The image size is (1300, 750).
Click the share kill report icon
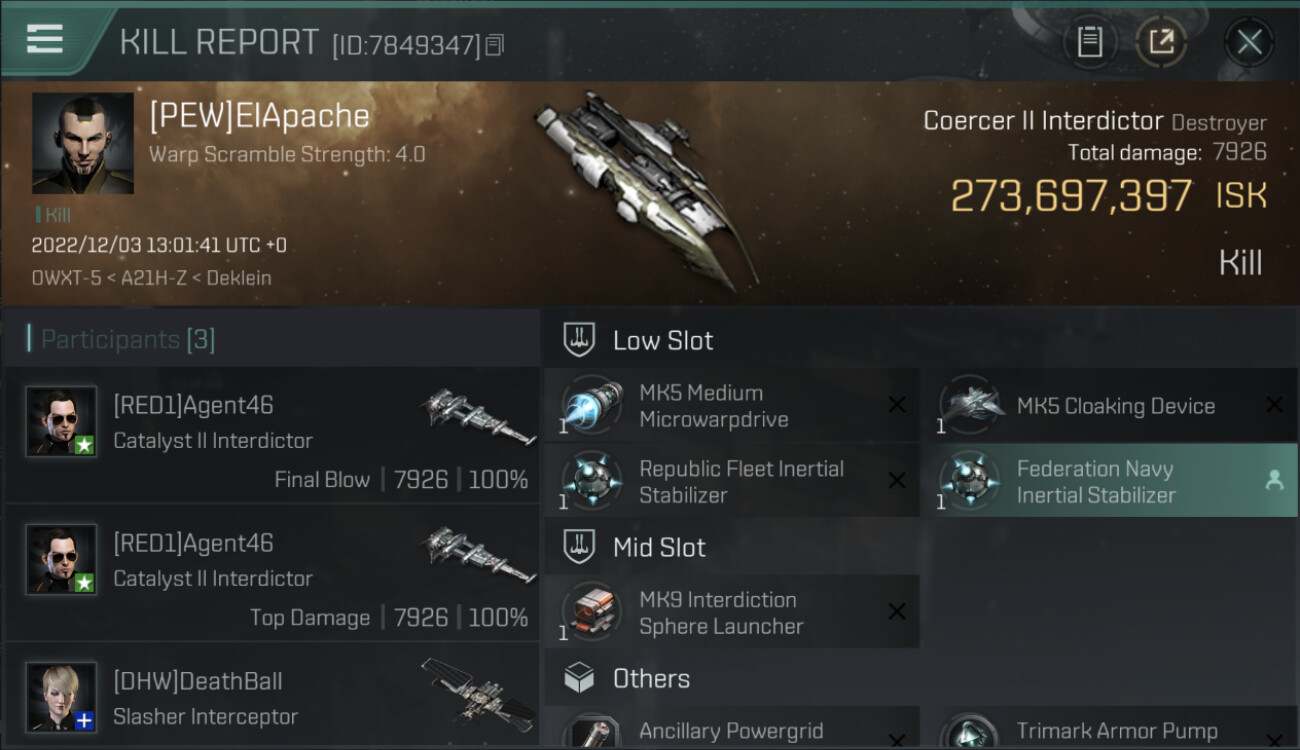click(x=1160, y=42)
